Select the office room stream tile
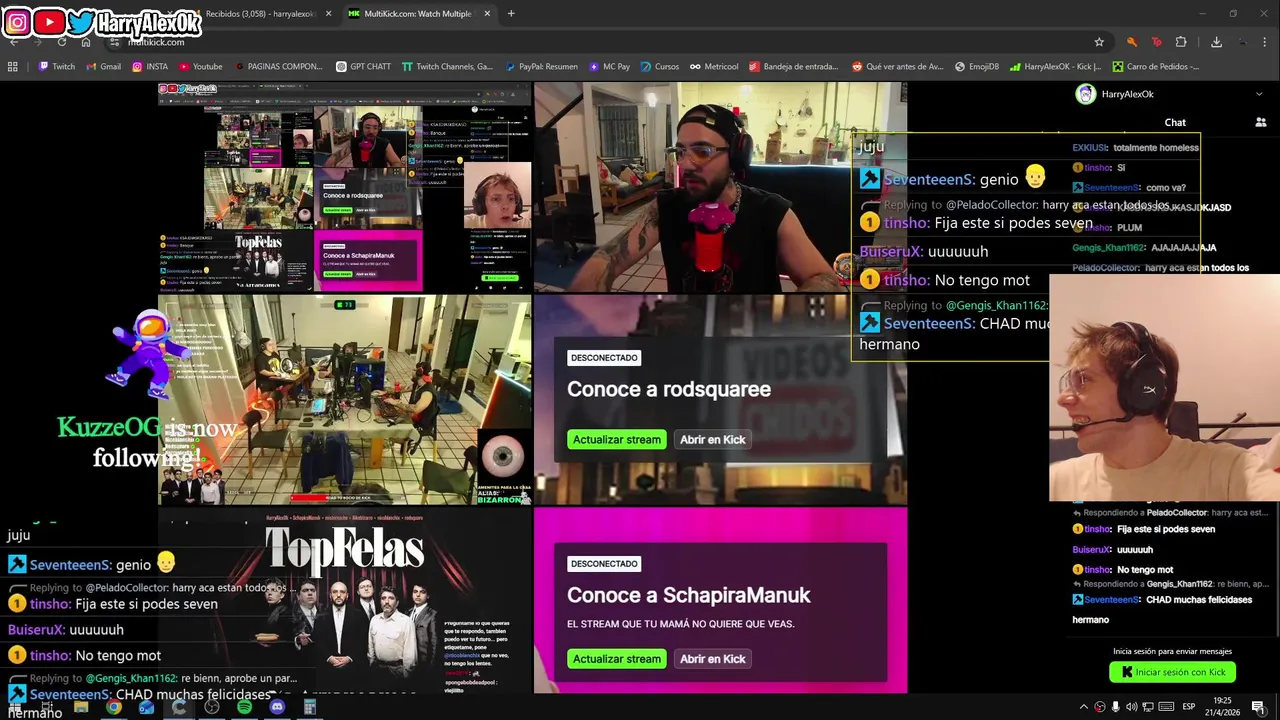 tap(345, 399)
